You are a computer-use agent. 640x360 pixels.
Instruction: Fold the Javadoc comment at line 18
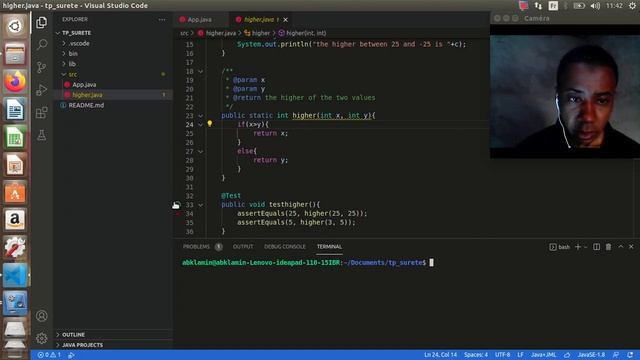click(x=200, y=71)
